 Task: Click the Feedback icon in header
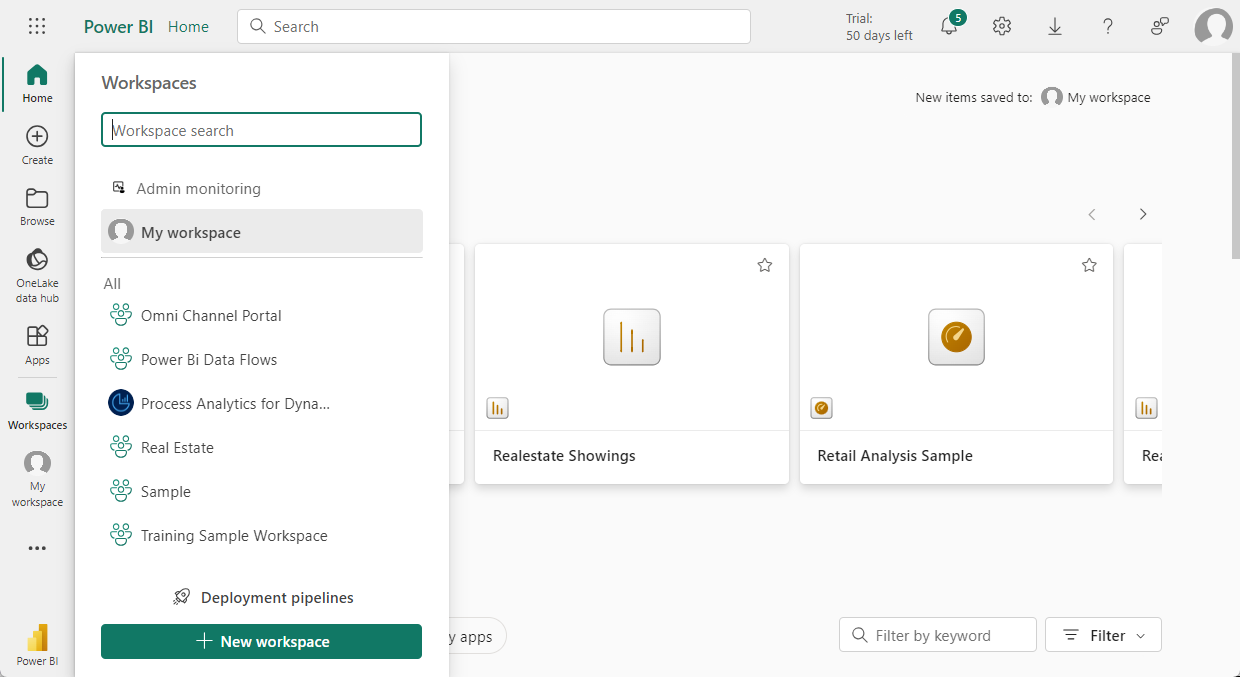point(1161,27)
